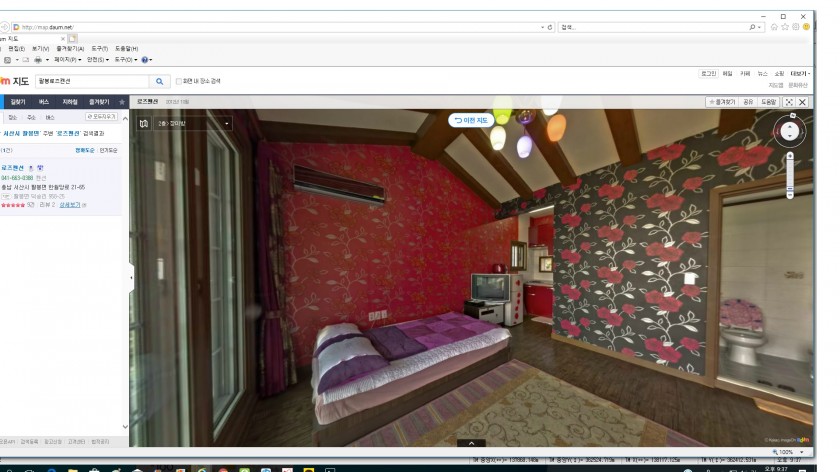Click the 지도앱 link under the login bar

click(776, 85)
